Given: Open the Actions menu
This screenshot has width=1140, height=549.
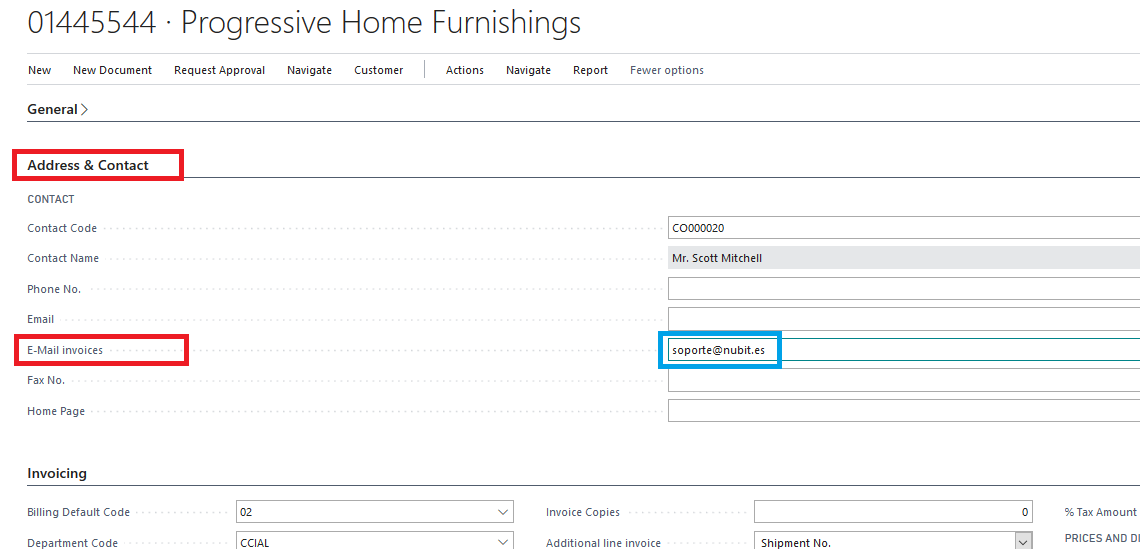Looking at the screenshot, I should (x=465, y=70).
